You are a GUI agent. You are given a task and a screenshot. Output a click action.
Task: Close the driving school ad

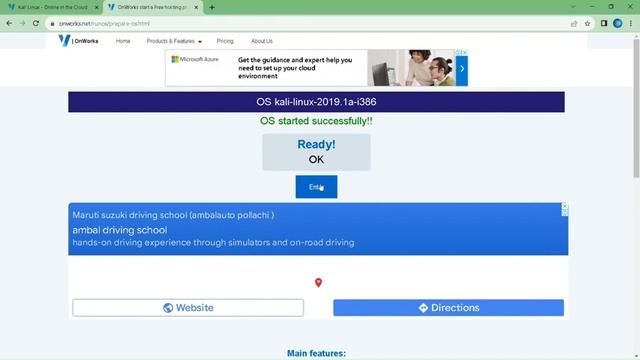[x=564, y=206]
